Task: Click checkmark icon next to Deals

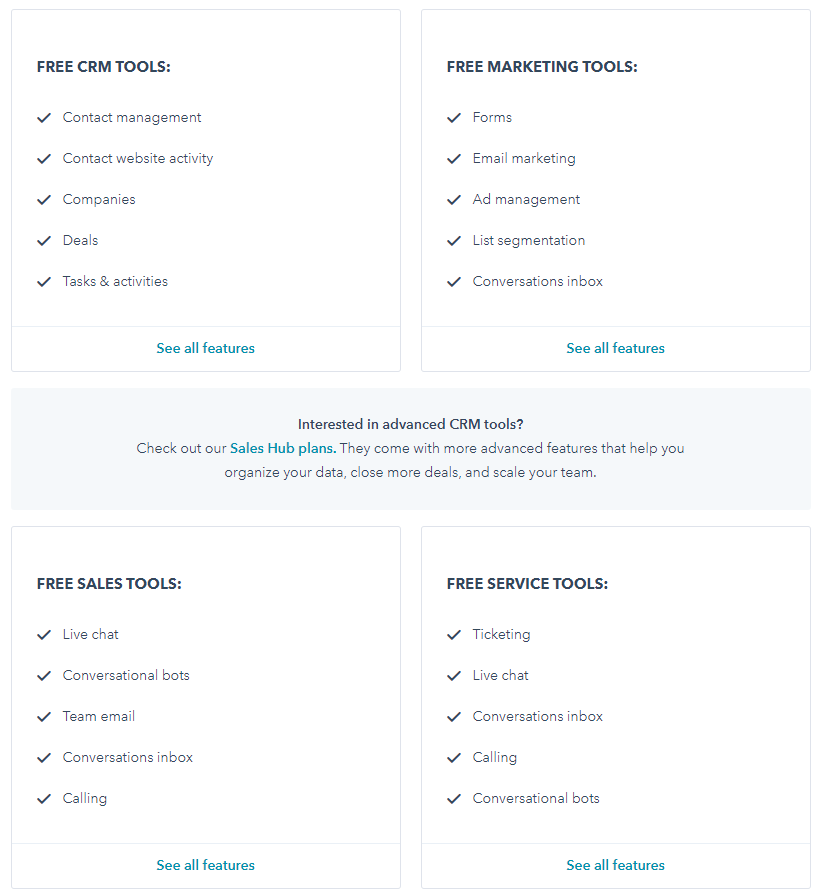Action: 44,241
